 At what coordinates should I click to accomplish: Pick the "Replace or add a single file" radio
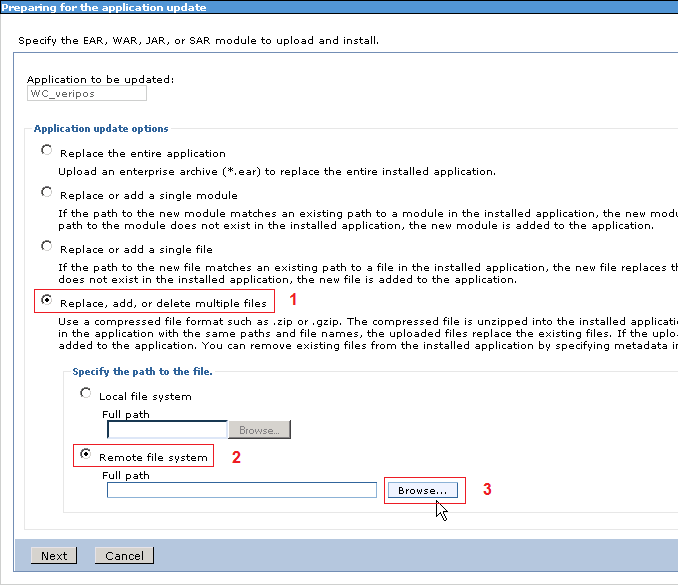click(46, 246)
